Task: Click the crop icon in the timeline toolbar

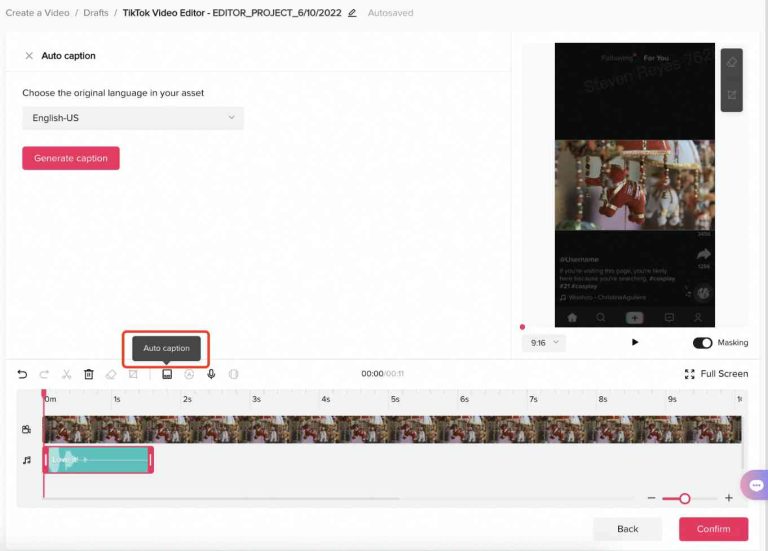Action: [133, 374]
